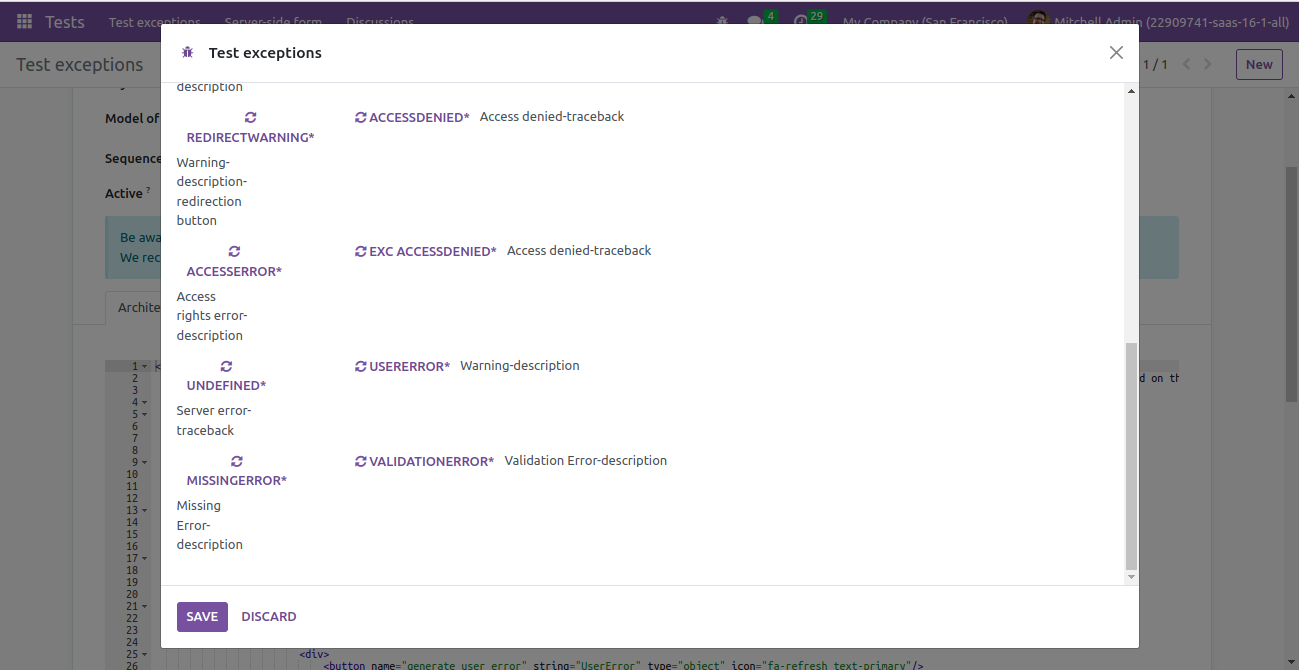
Task: Collapse code fold arrow at line 13
Action: tap(145, 510)
